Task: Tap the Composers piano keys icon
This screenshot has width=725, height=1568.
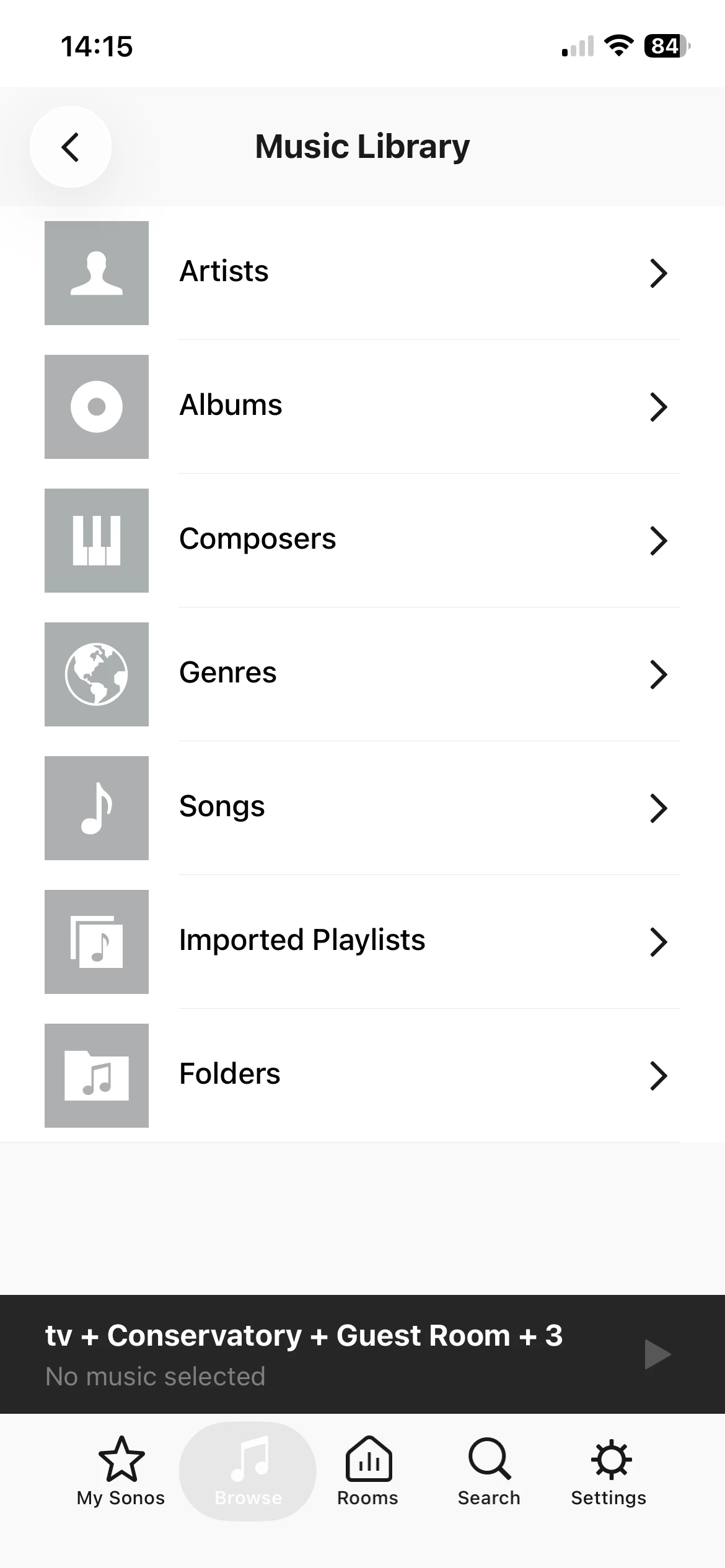Action: [x=97, y=541]
